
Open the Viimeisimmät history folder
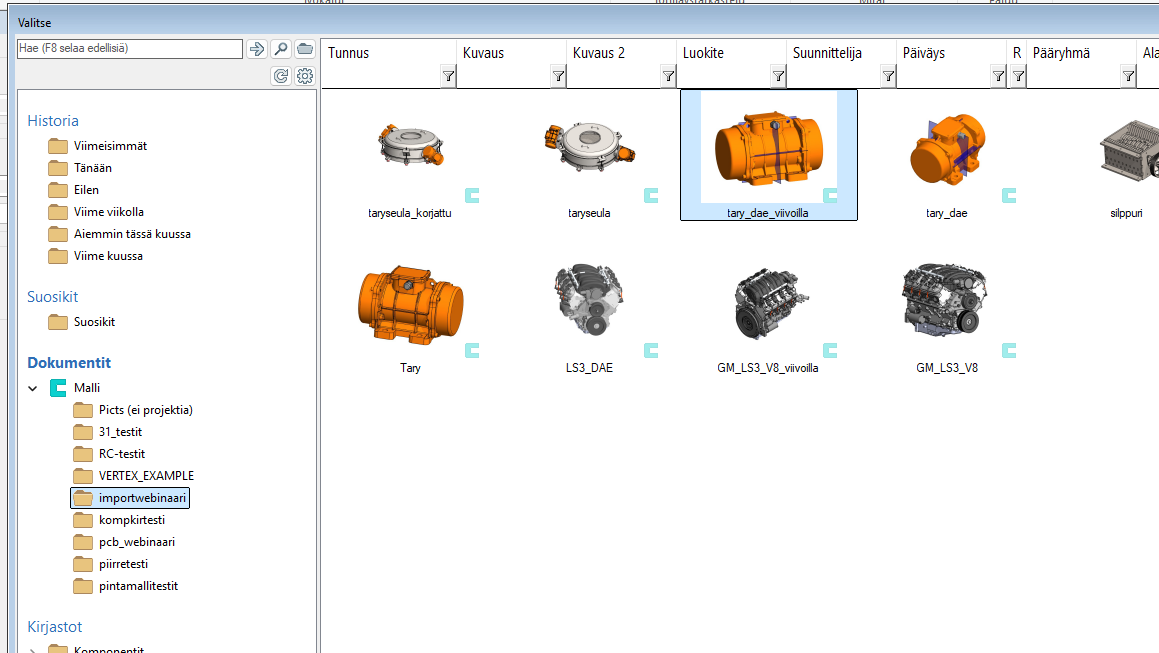(110, 146)
